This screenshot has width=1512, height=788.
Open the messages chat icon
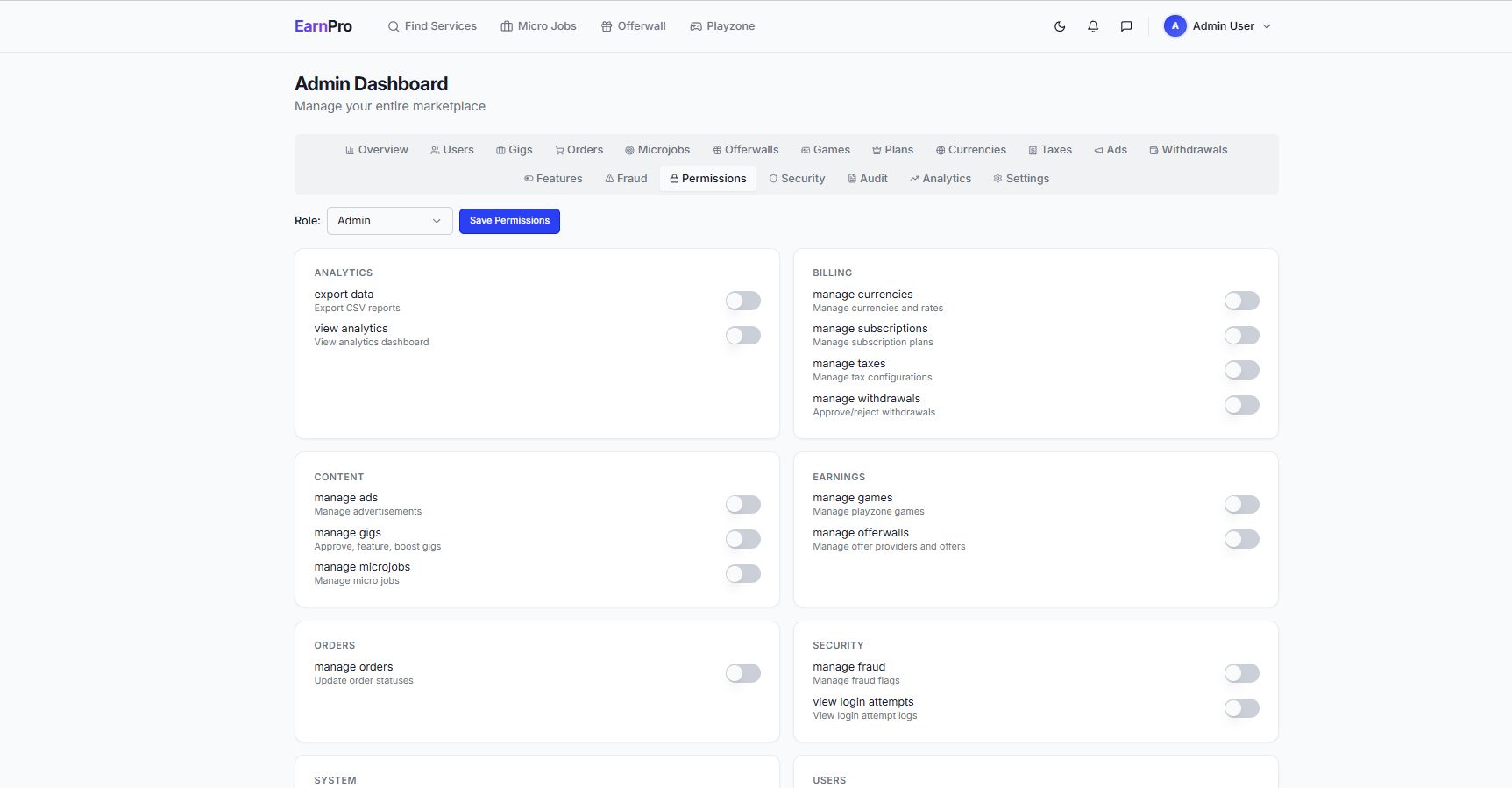coord(1126,26)
